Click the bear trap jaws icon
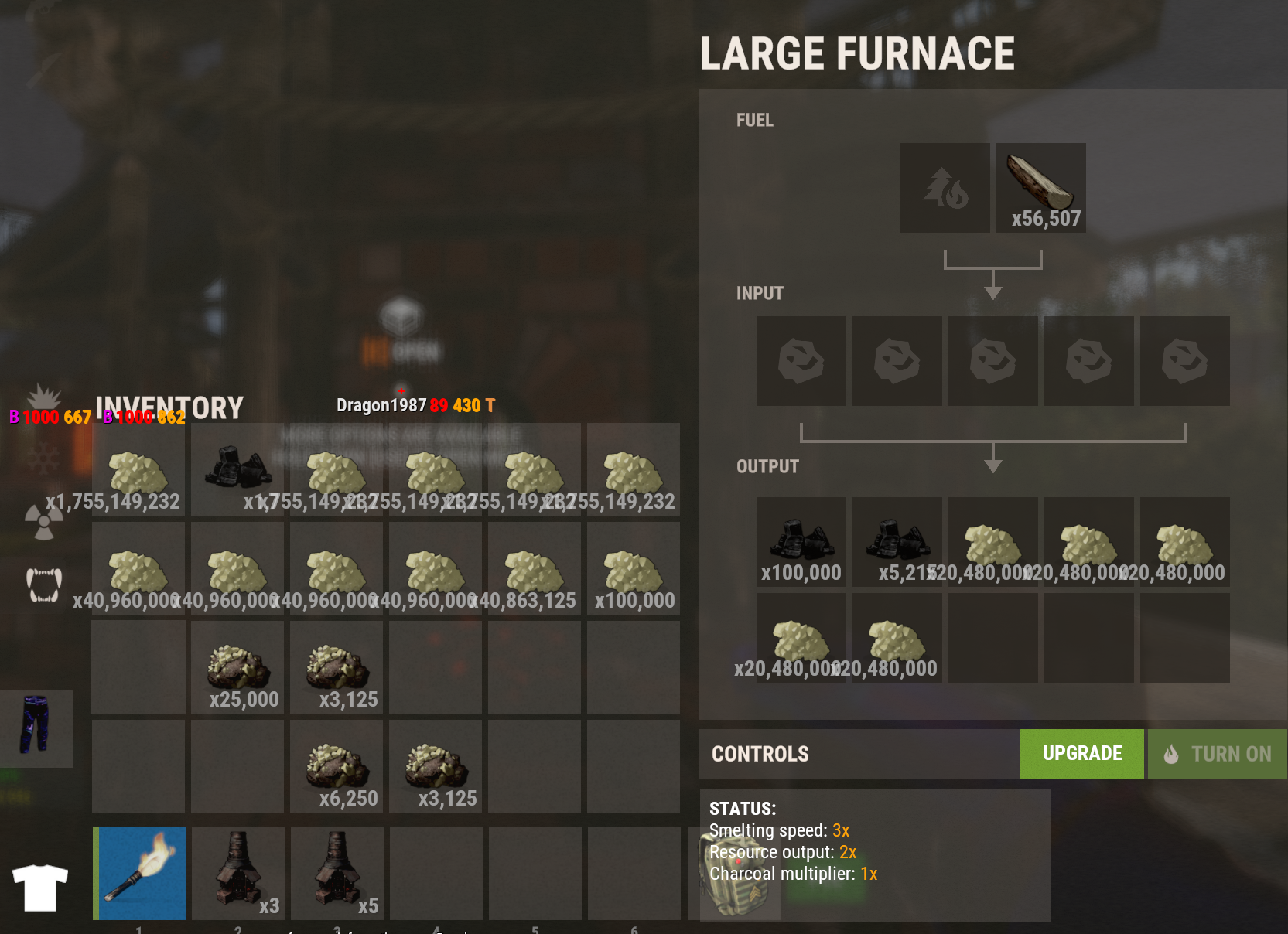Image resolution: width=1288 pixels, height=934 pixels. [44, 585]
